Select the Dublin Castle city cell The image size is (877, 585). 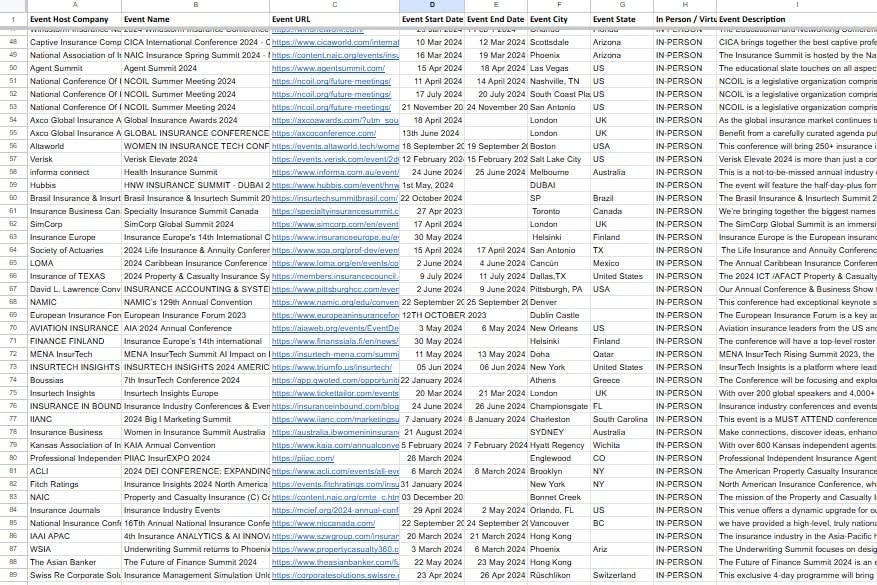559,315
